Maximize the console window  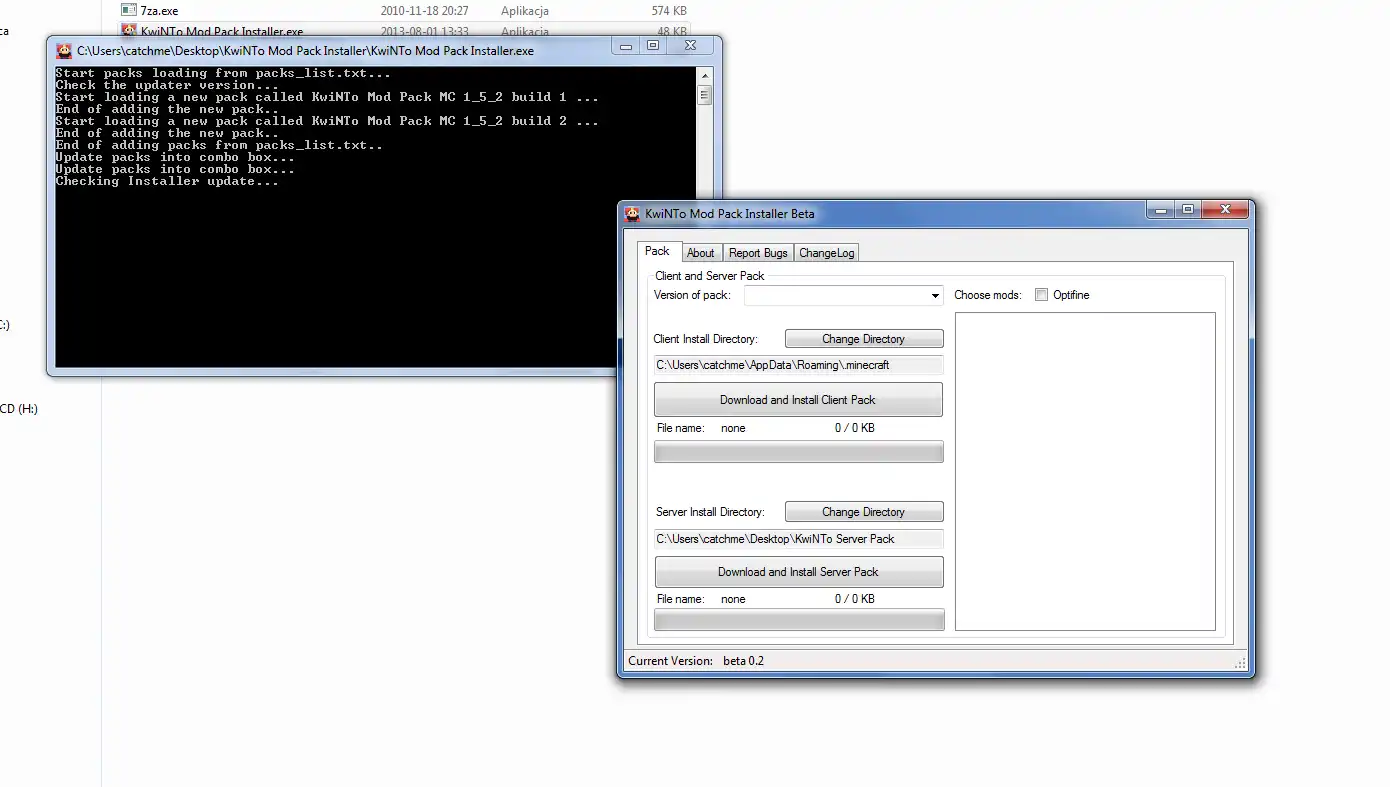[x=653, y=46]
